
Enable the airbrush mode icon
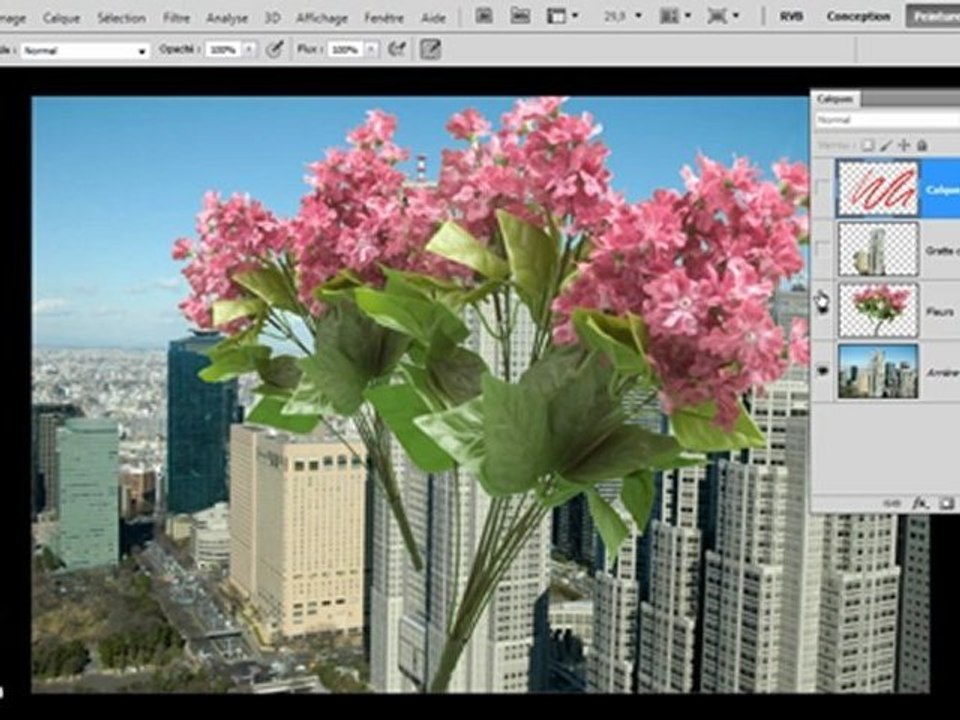pos(397,49)
